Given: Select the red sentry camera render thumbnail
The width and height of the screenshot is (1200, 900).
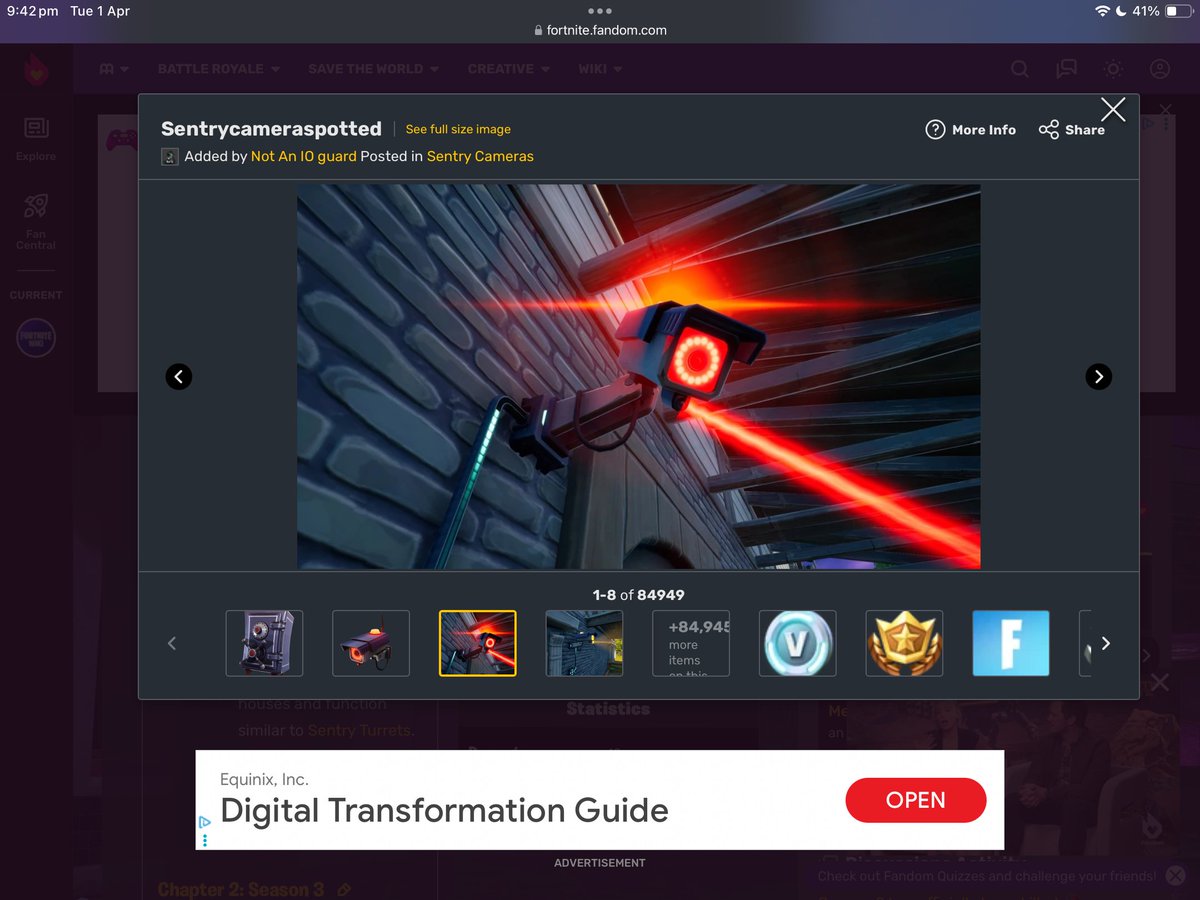Looking at the screenshot, I should click(x=371, y=643).
